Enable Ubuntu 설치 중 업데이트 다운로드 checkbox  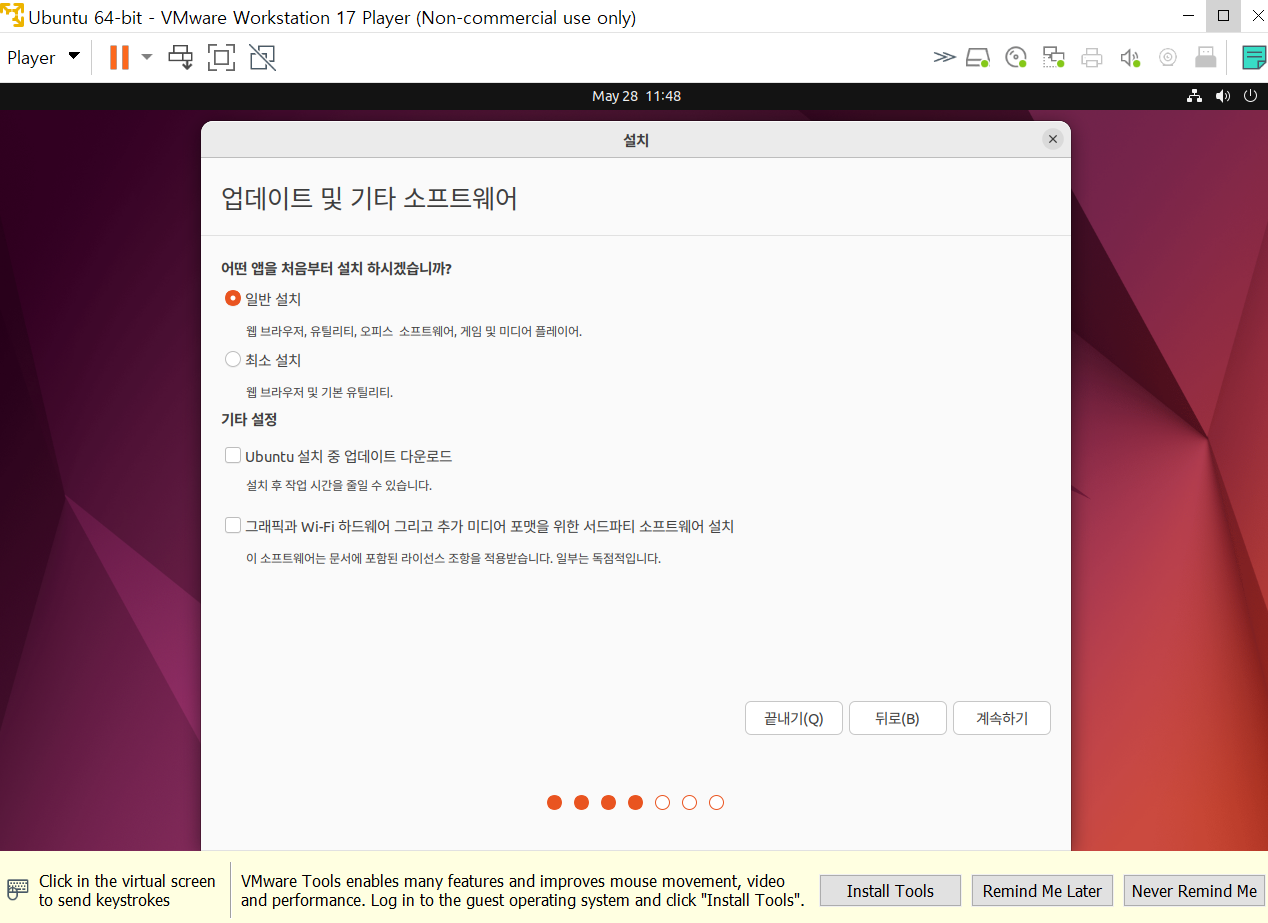tap(233, 456)
